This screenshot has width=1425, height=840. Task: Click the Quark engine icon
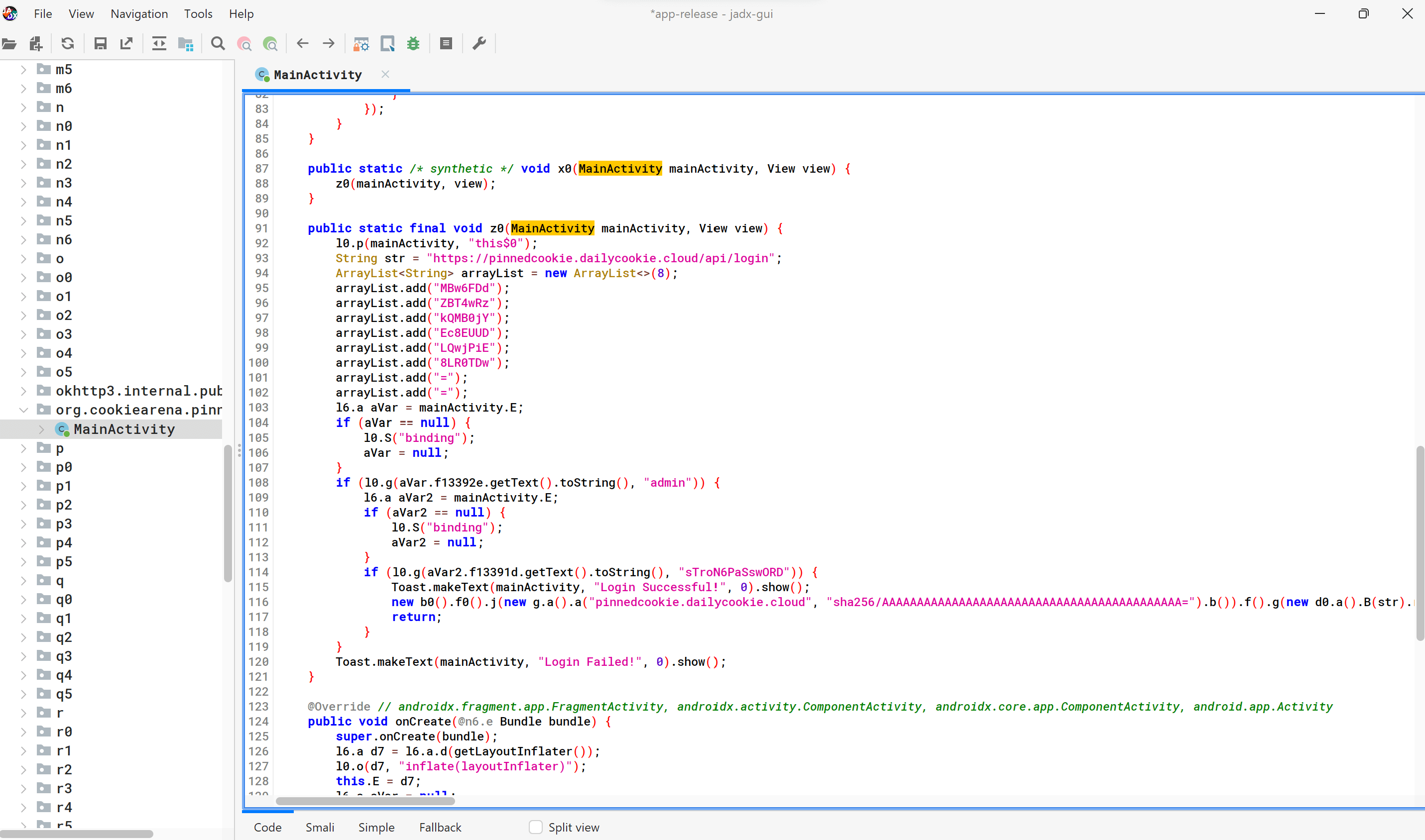pos(387,44)
